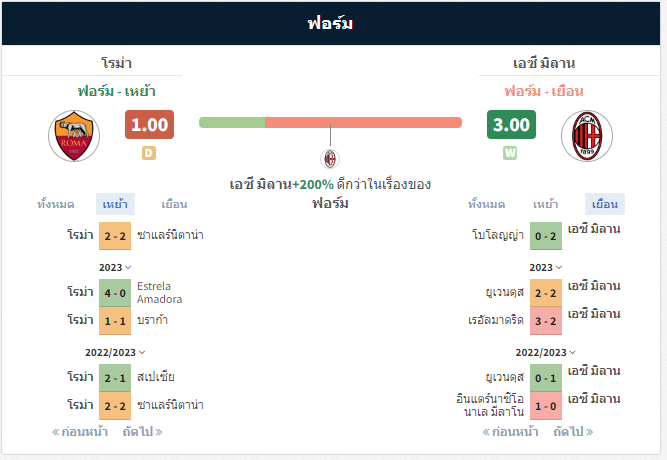Go to ถัดไป next page of Roma matches
Viewport: 667px width, 460px height.
coord(143,432)
